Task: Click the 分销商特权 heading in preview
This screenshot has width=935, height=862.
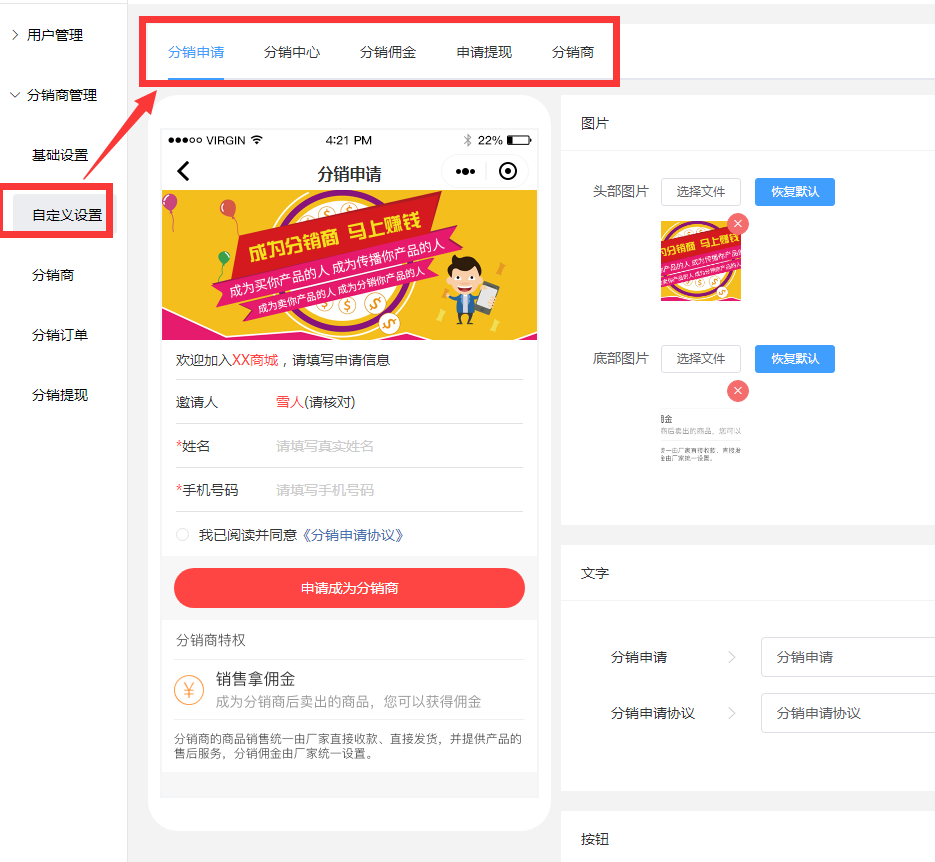Action: tap(210, 640)
